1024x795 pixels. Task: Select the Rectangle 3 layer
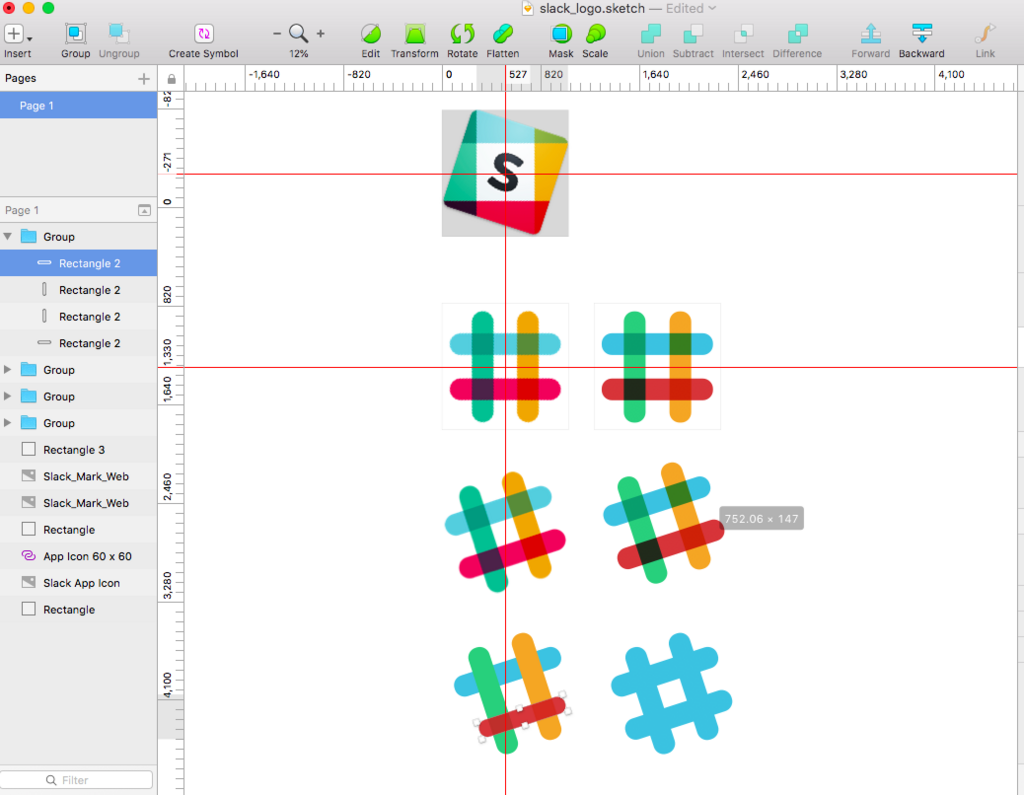78,449
